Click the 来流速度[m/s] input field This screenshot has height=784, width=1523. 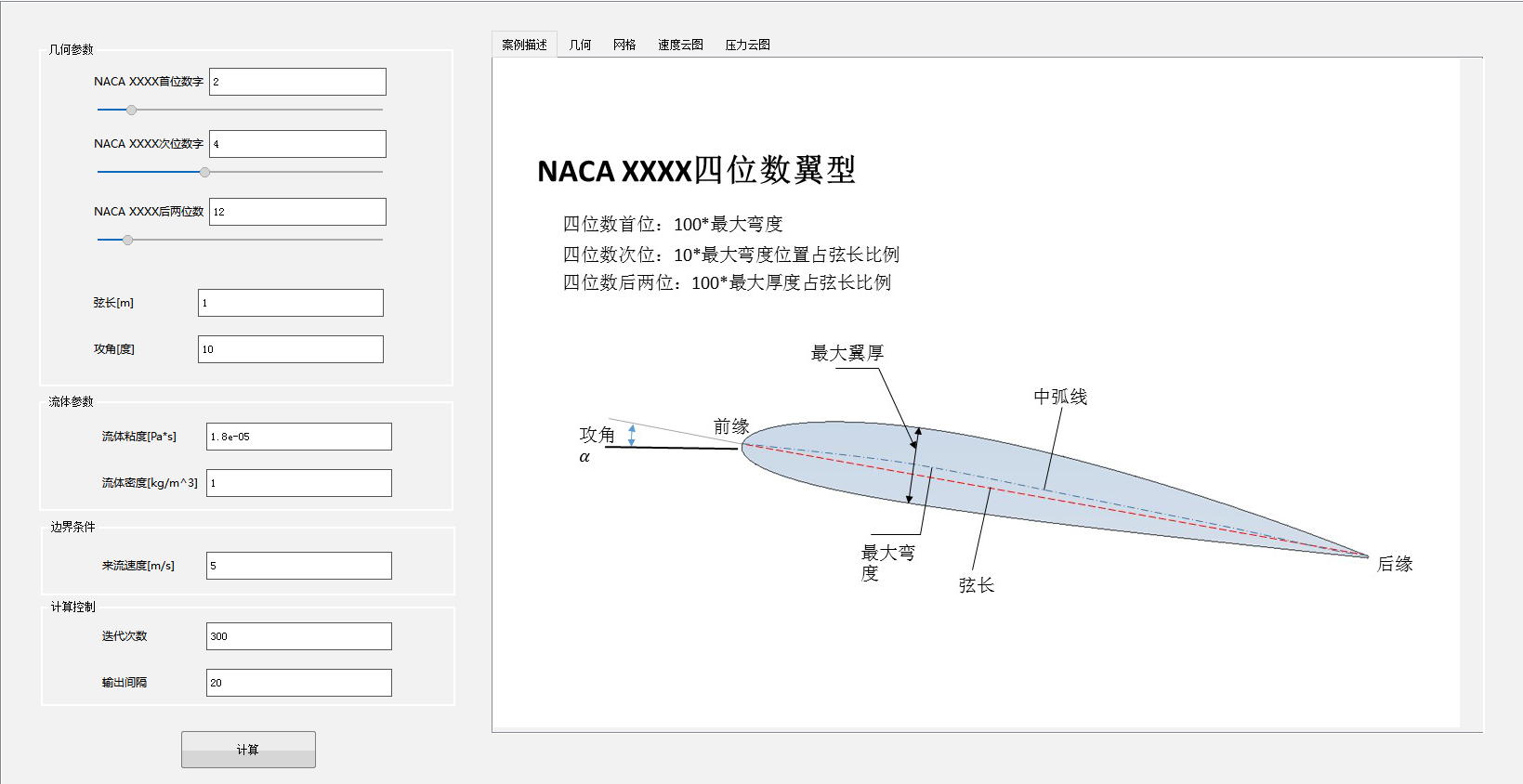298,566
